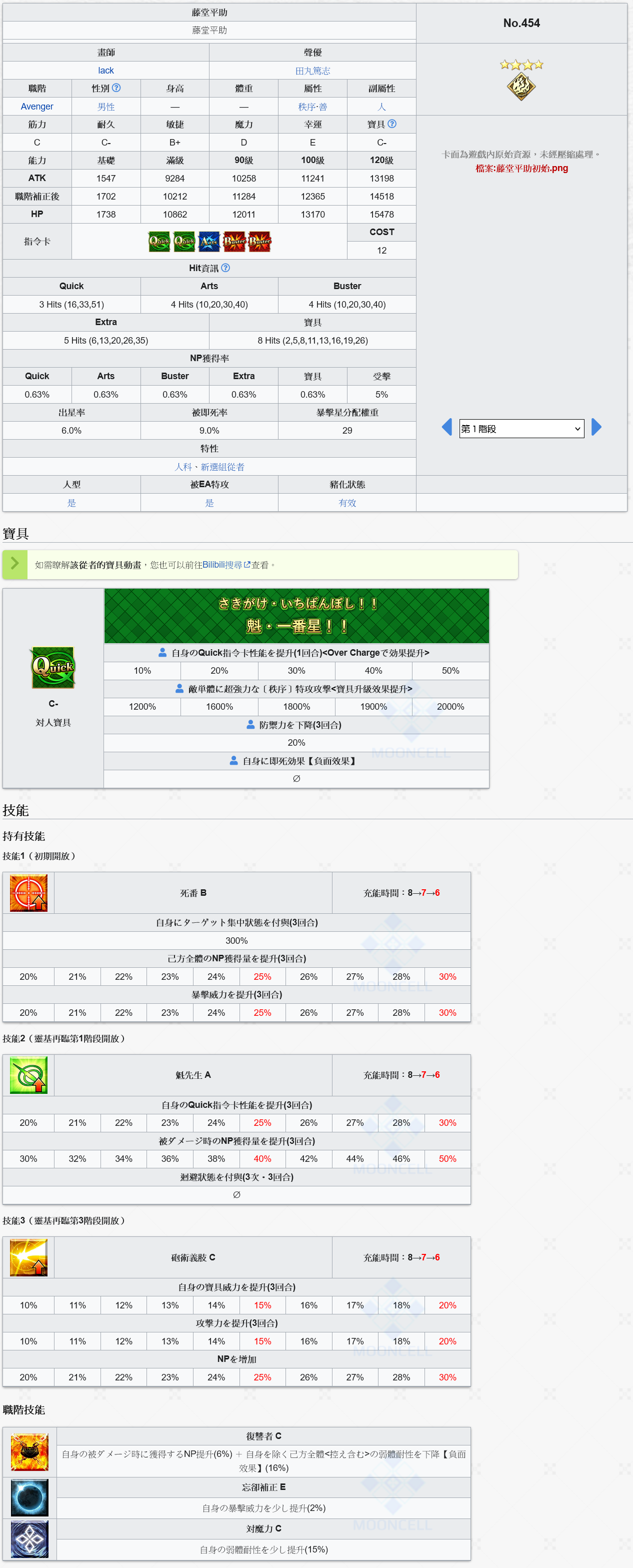633x1568 pixels.
Task: Open the 新選組從者 trait link
Action: coord(223,467)
